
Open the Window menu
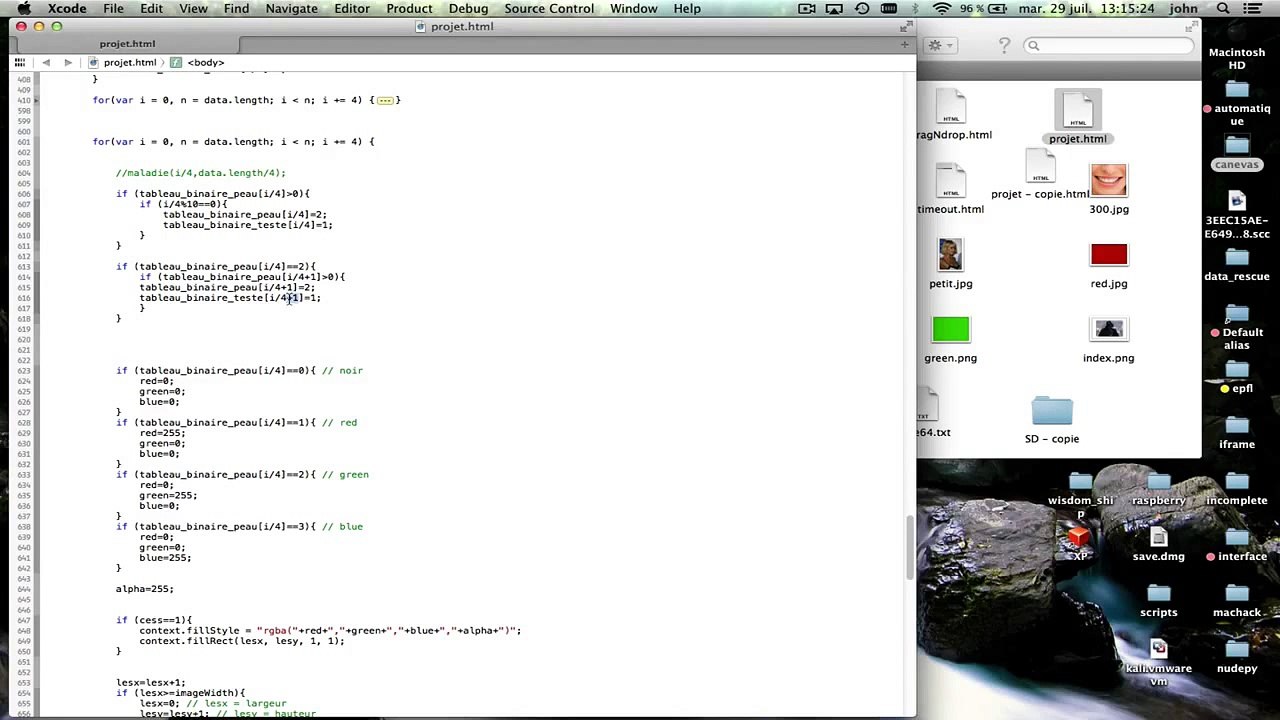(634, 9)
